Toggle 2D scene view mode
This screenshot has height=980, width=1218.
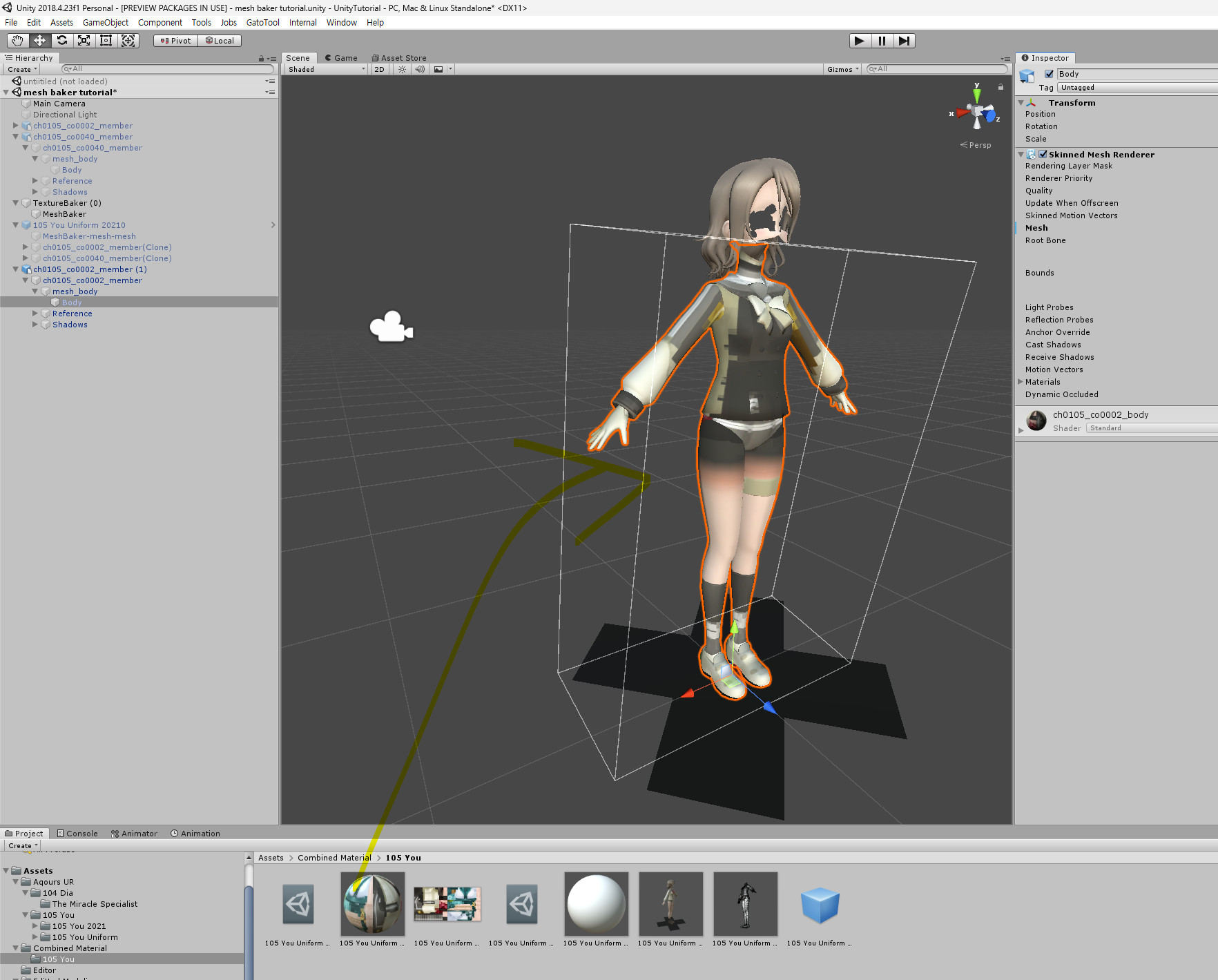[379, 69]
